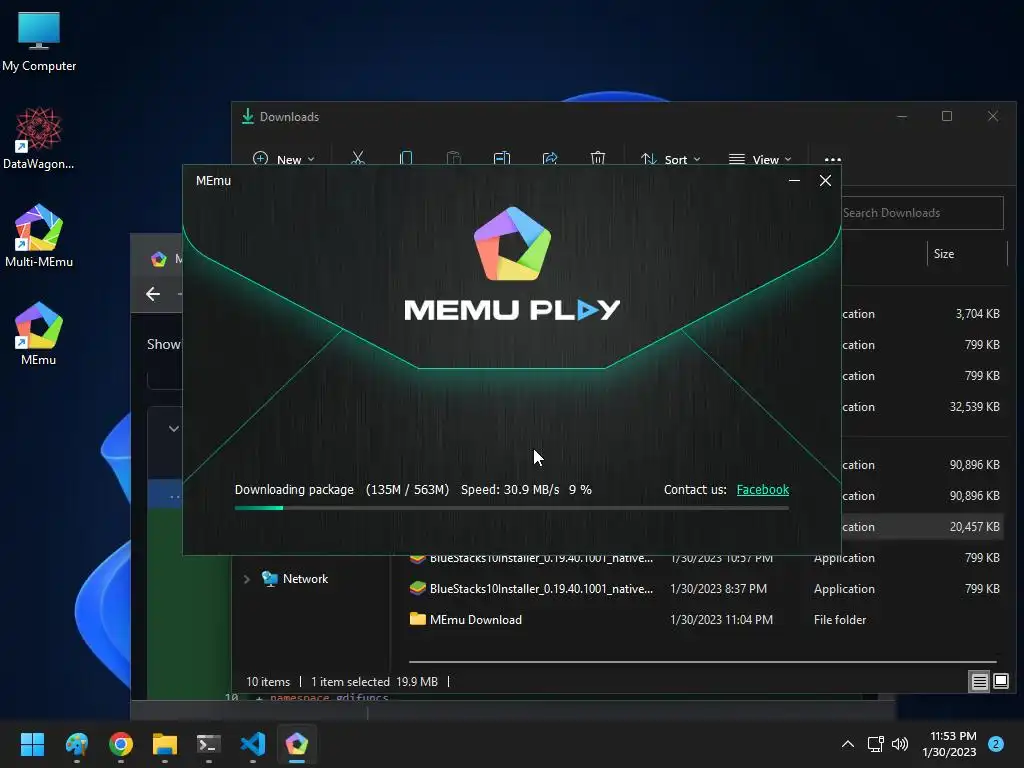
Task: Expand the Network tree item
Action: tap(246, 579)
